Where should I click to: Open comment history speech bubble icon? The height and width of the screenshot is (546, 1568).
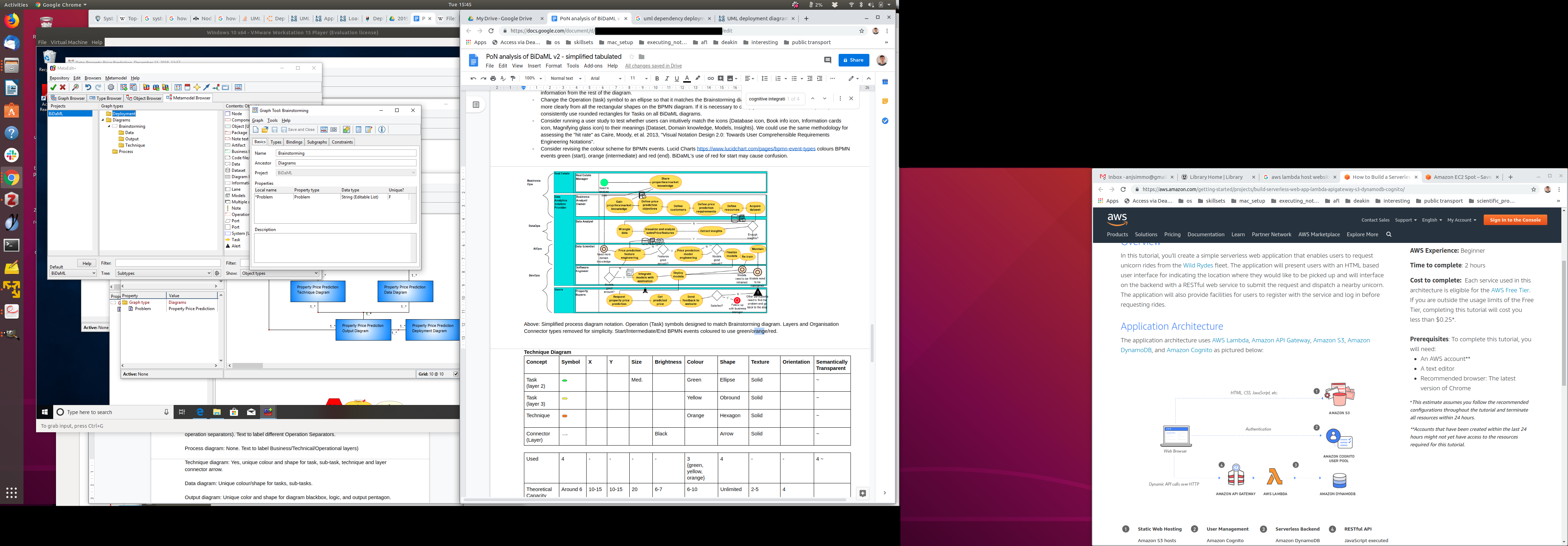(827, 60)
